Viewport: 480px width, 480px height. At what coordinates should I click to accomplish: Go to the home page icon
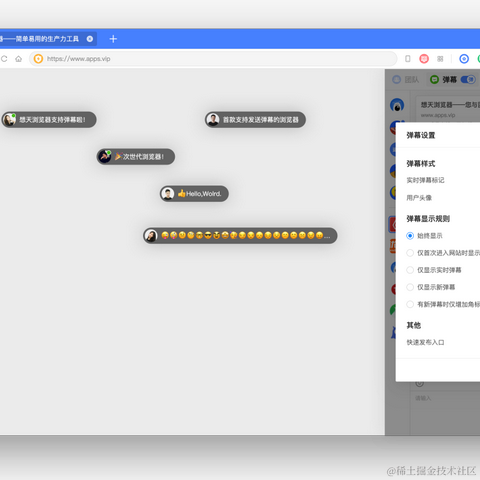(x=19, y=59)
